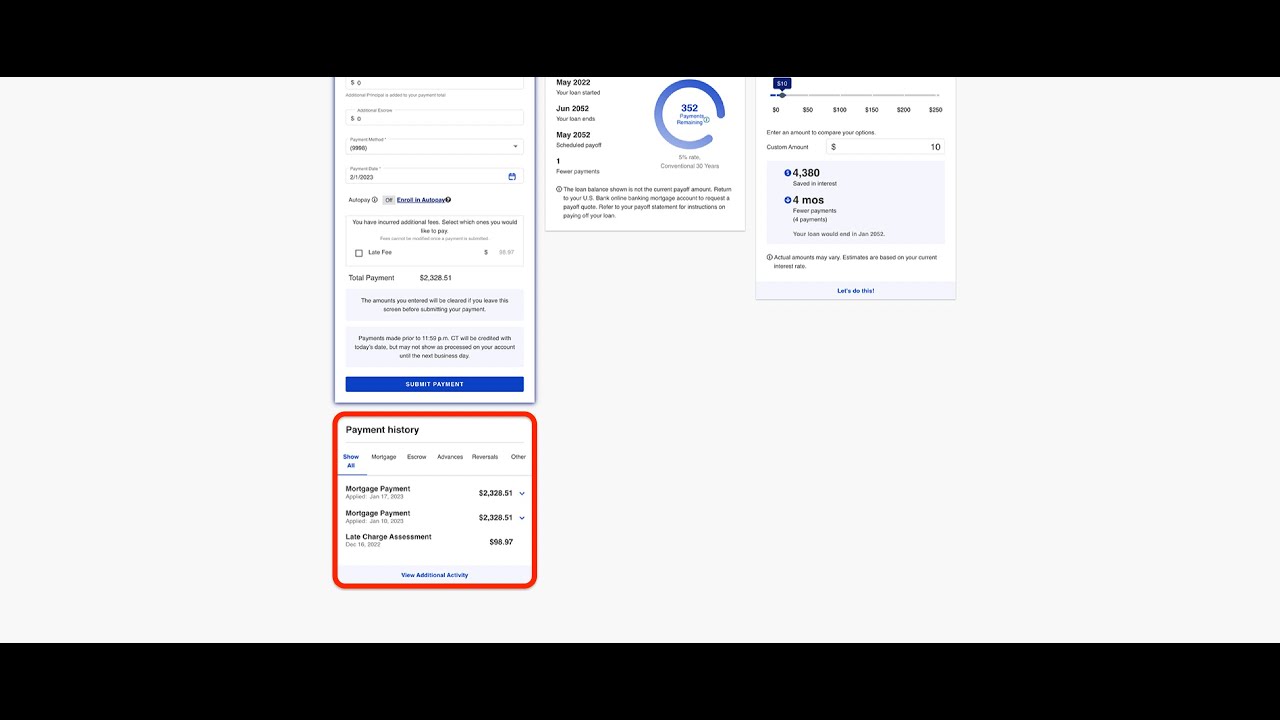Expand the Jan 17, 2023 Mortgage Payment entry
Viewport: 1280px width, 720px height.
pyautogui.click(x=522, y=493)
